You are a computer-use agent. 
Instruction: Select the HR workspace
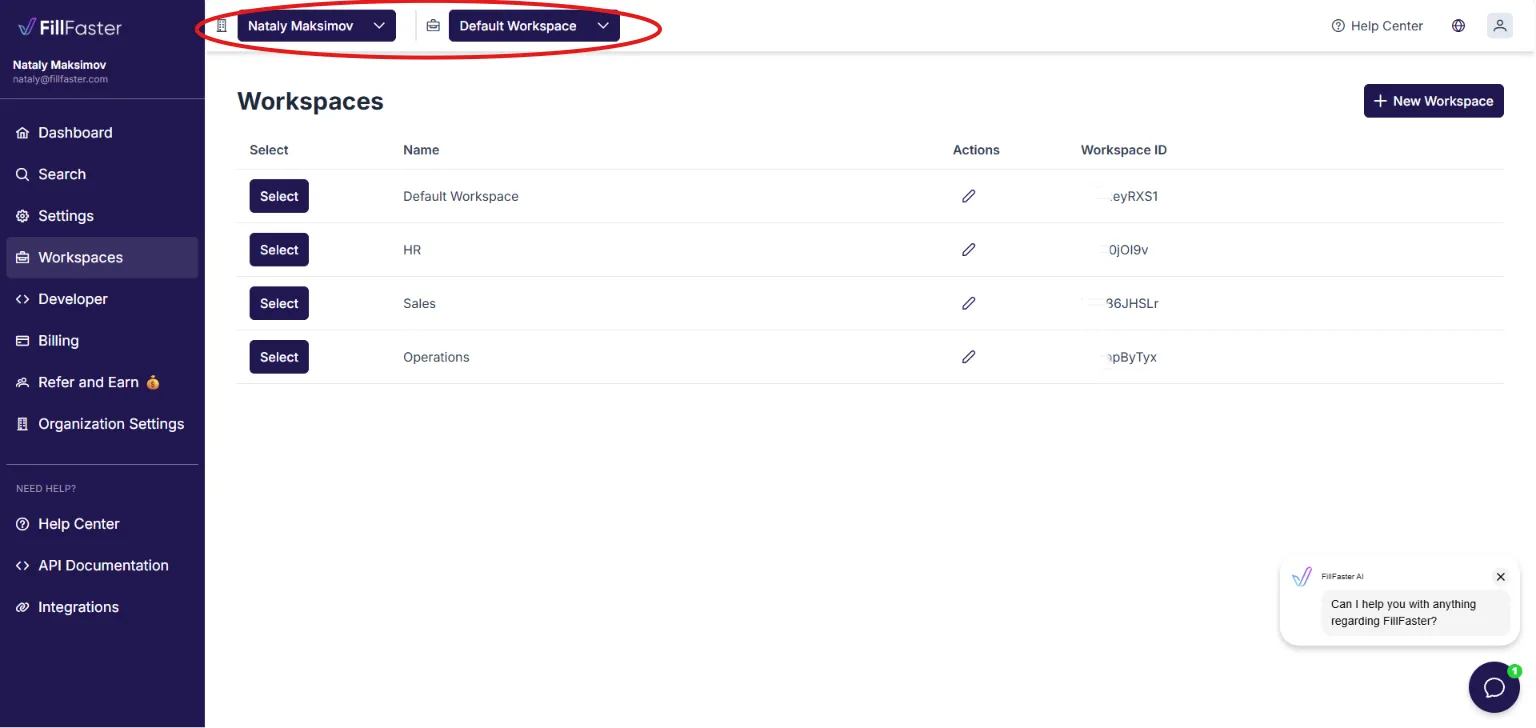tap(279, 250)
